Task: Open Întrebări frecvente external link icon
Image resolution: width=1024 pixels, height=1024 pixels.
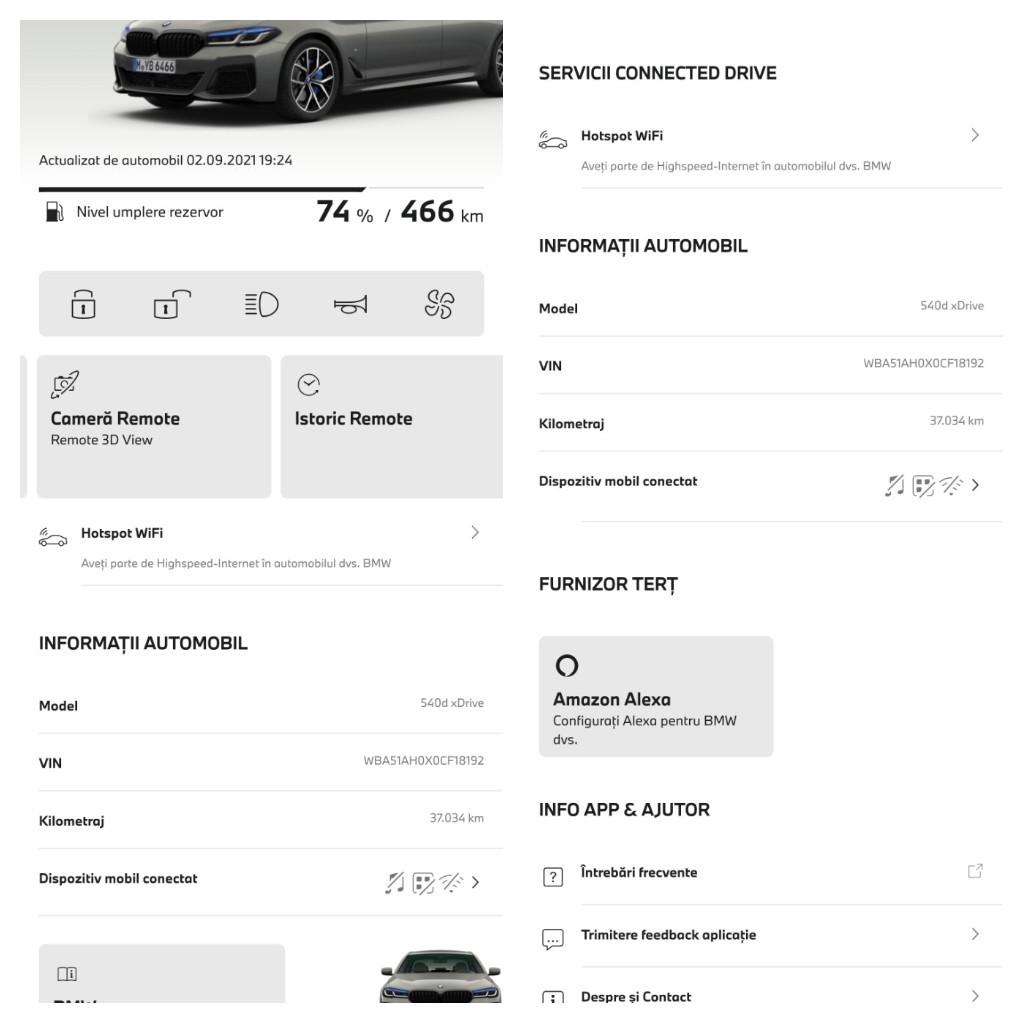Action: coord(975,871)
